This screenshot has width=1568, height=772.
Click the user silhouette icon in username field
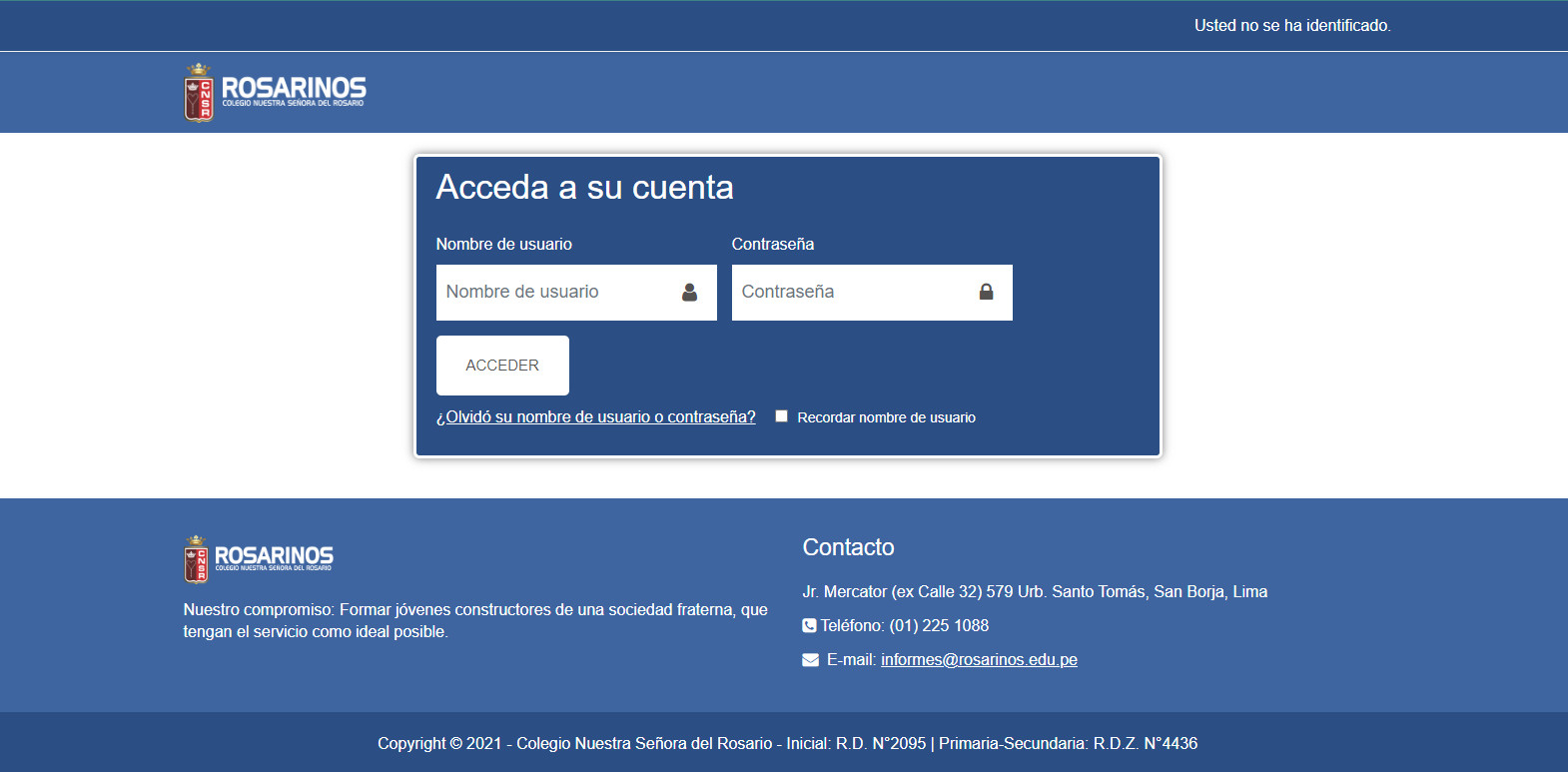tap(689, 293)
